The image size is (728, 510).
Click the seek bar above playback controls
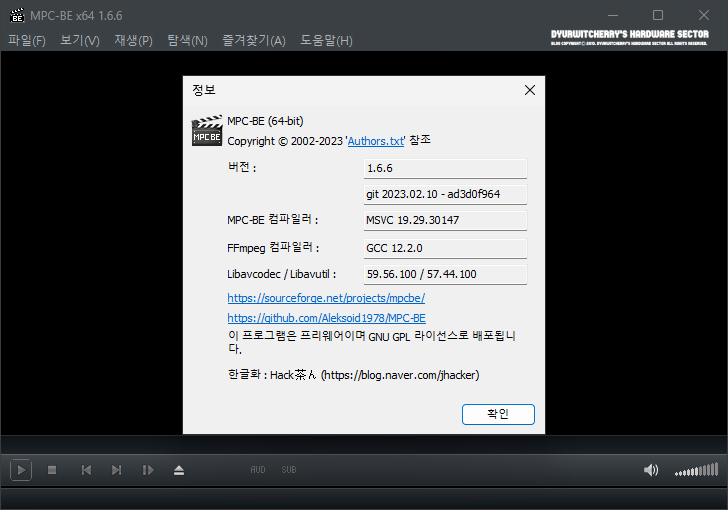click(x=364, y=445)
